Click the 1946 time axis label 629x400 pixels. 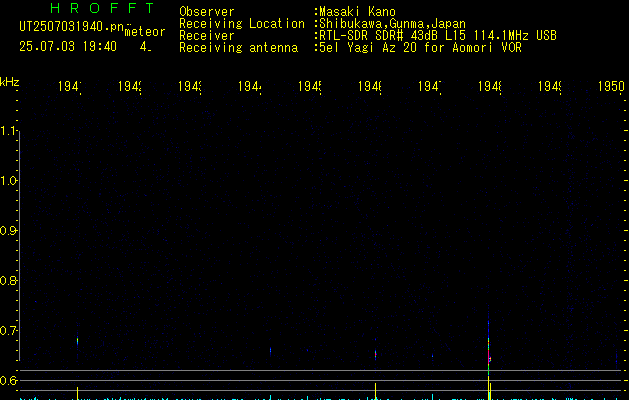[x=369, y=86]
